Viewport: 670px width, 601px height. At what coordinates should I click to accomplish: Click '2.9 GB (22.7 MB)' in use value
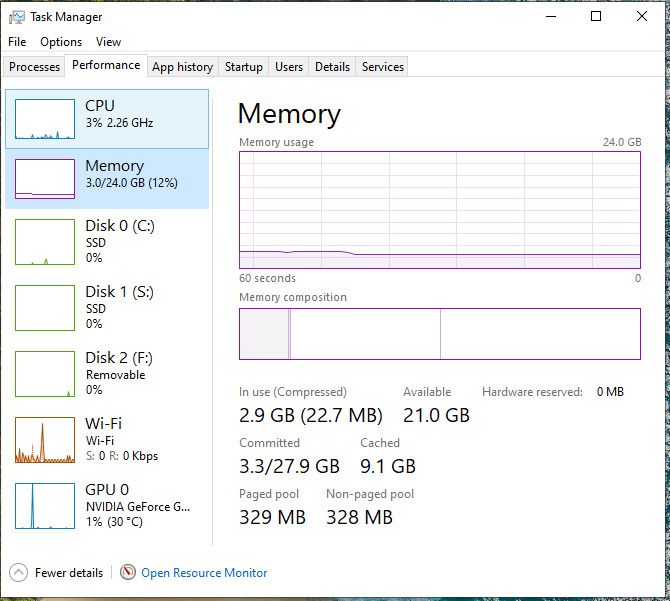[x=311, y=415]
